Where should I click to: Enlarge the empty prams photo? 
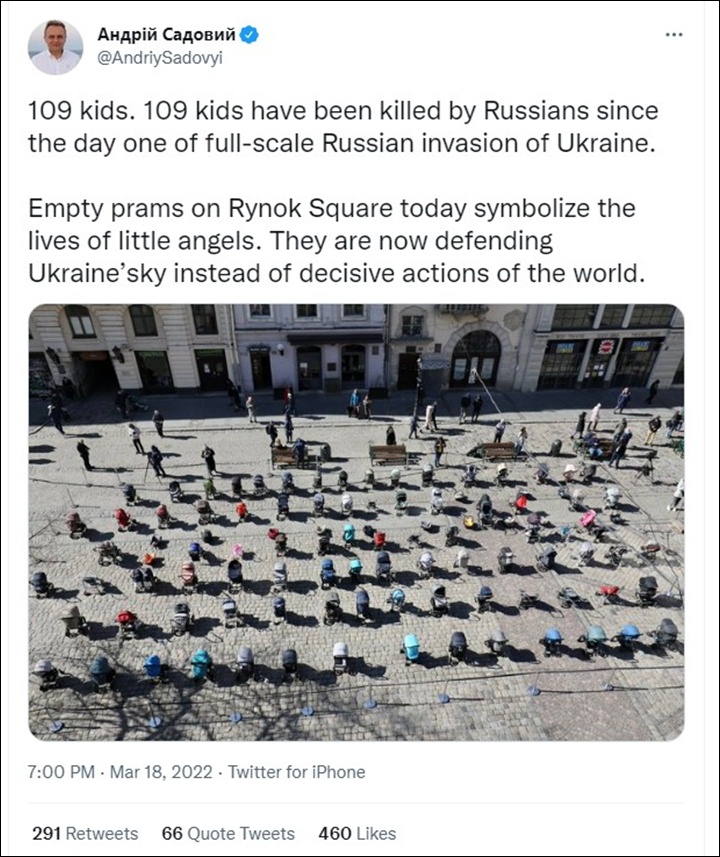pyautogui.click(x=356, y=522)
